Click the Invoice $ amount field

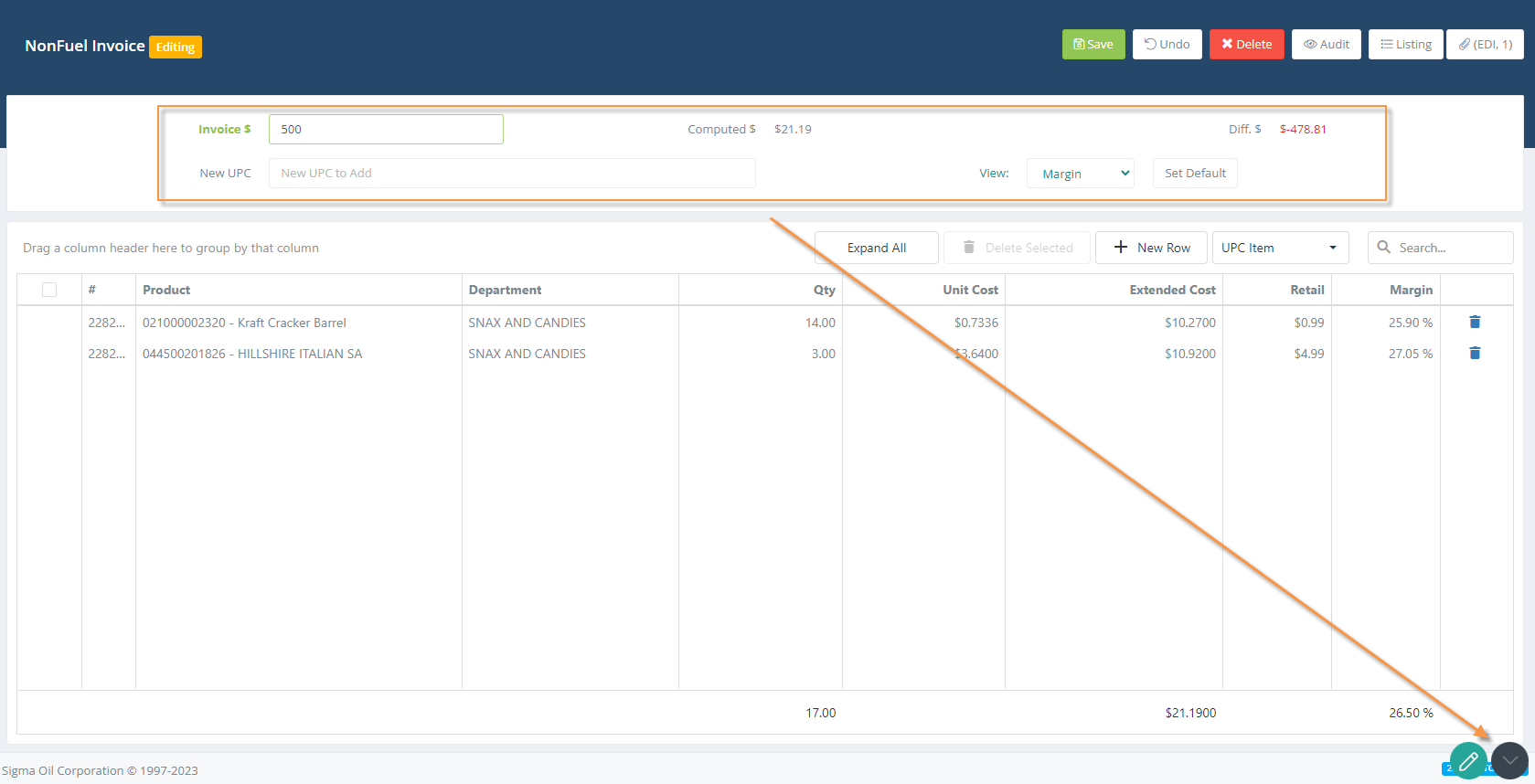[386, 129]
